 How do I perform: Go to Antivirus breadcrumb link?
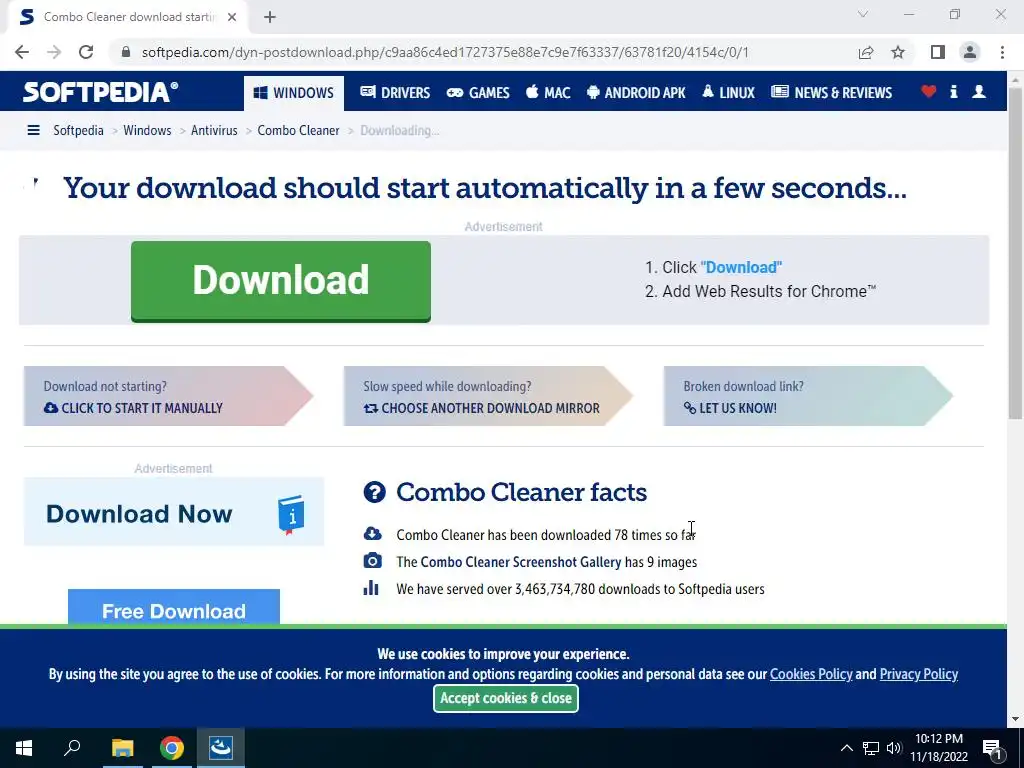(214, 131)
